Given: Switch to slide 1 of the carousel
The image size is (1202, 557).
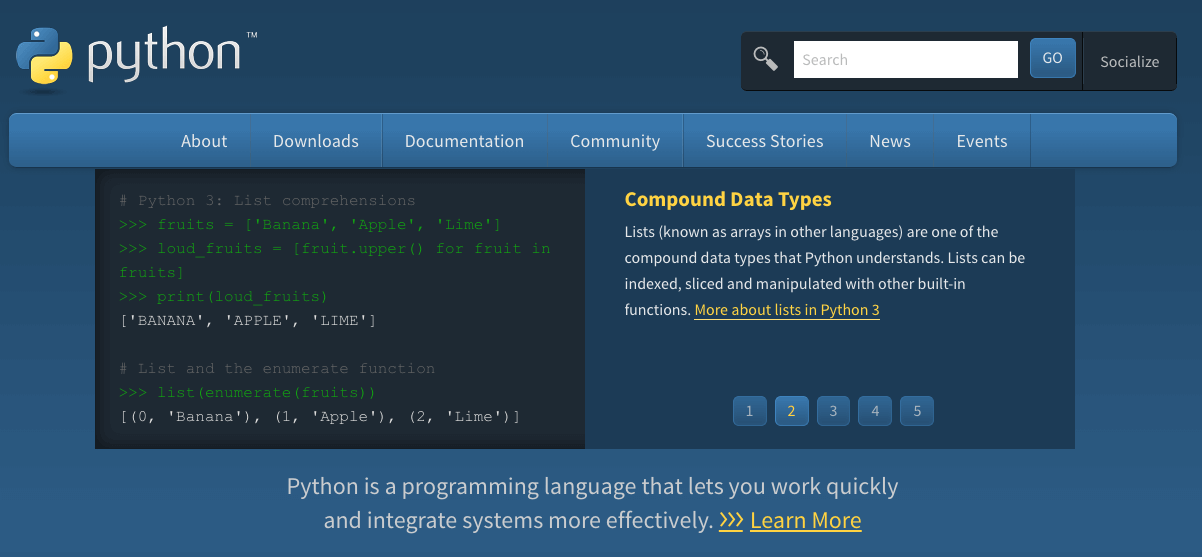Looking at the screenshot, I should 750,411.
